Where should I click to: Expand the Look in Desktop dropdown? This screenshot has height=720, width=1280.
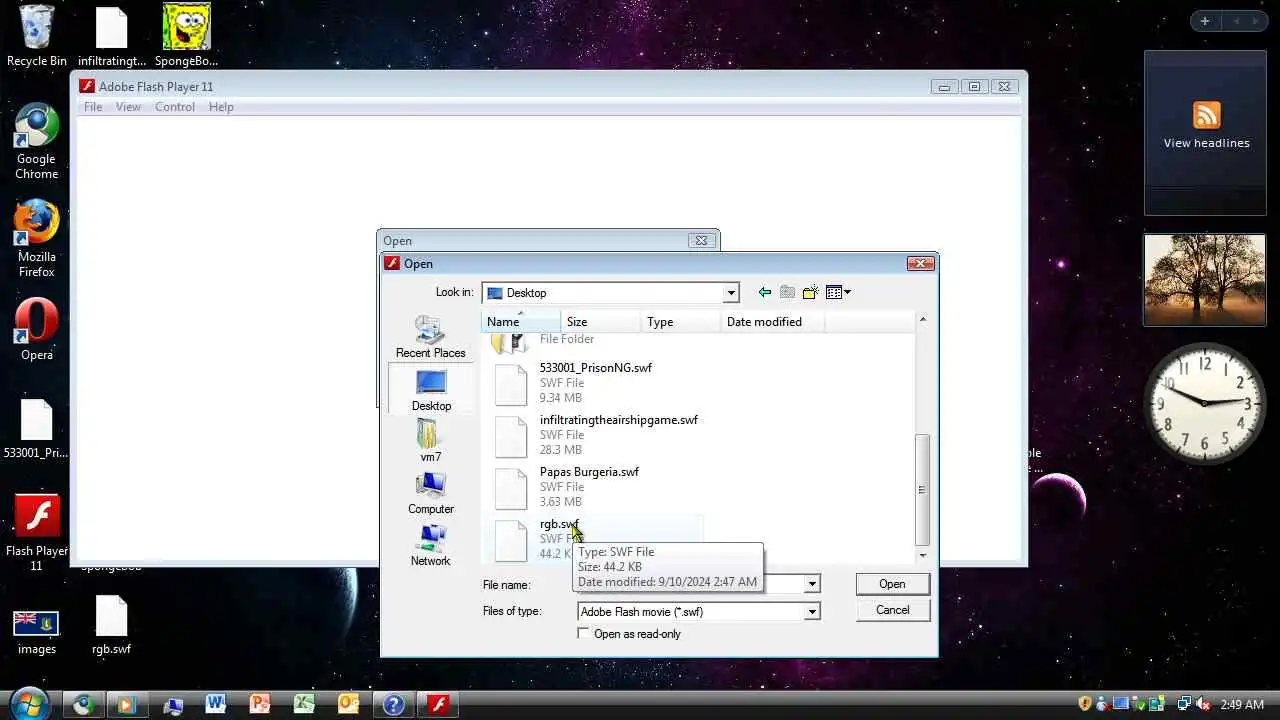click(x=731, y=293)
